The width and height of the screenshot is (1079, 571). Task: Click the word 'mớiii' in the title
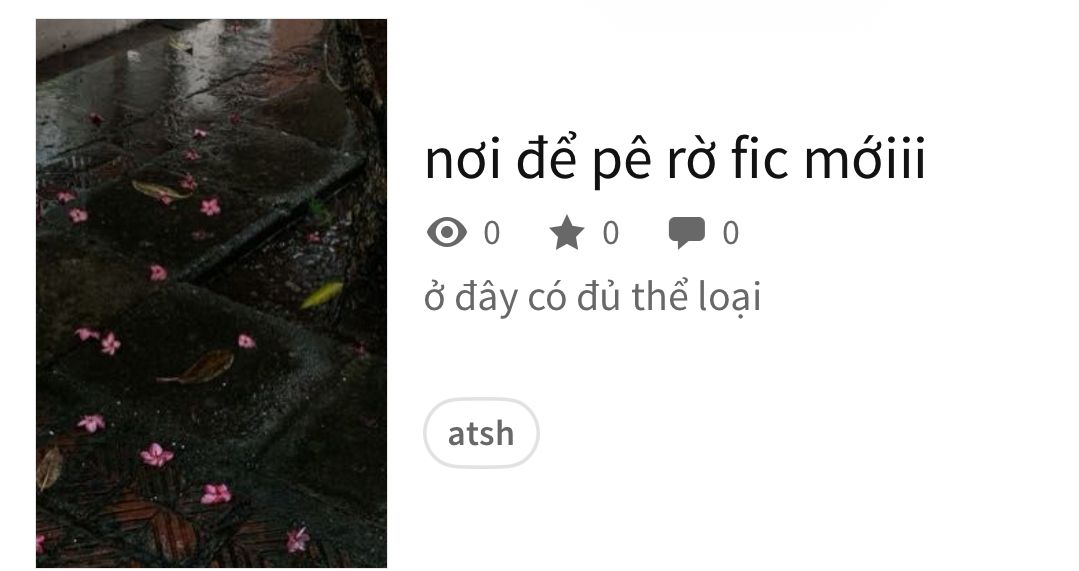tap(865, 158)
